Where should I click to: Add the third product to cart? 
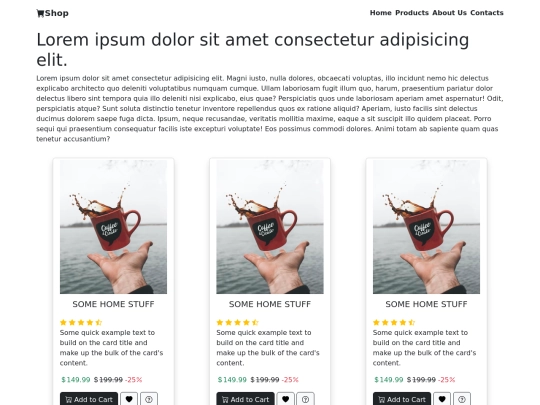[402, 399]
